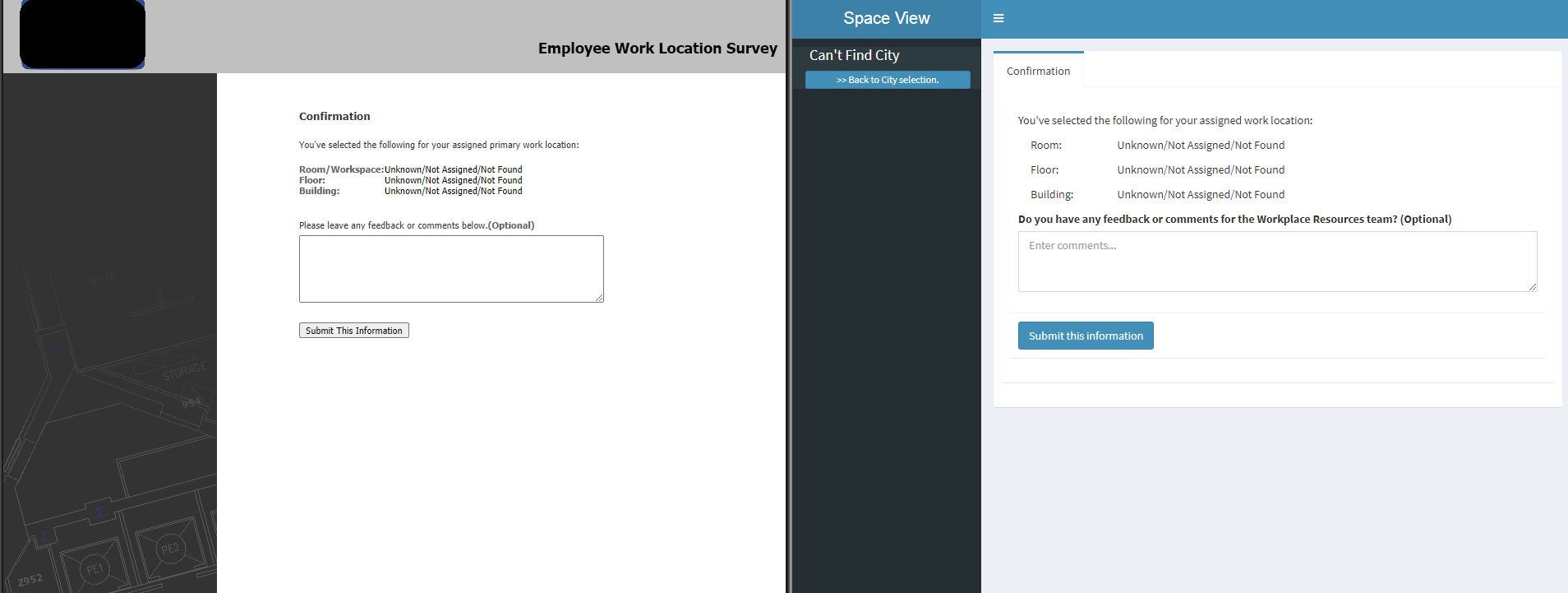The image size is (1568, 593).
Task: Toggle the hamburger menu in Space View header
Action: [x=998, y=18]
